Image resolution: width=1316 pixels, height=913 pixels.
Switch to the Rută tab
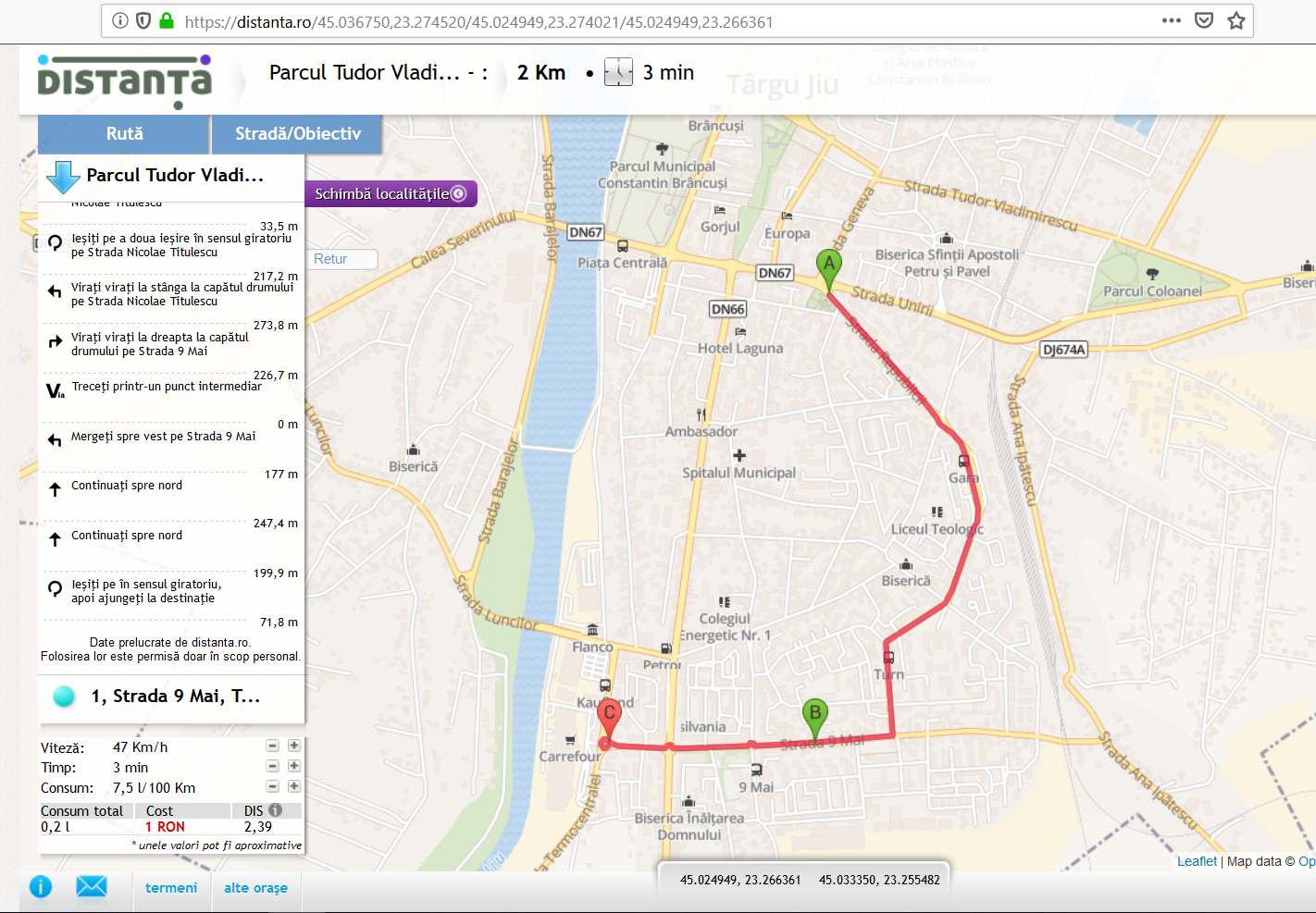click(124, 134)
